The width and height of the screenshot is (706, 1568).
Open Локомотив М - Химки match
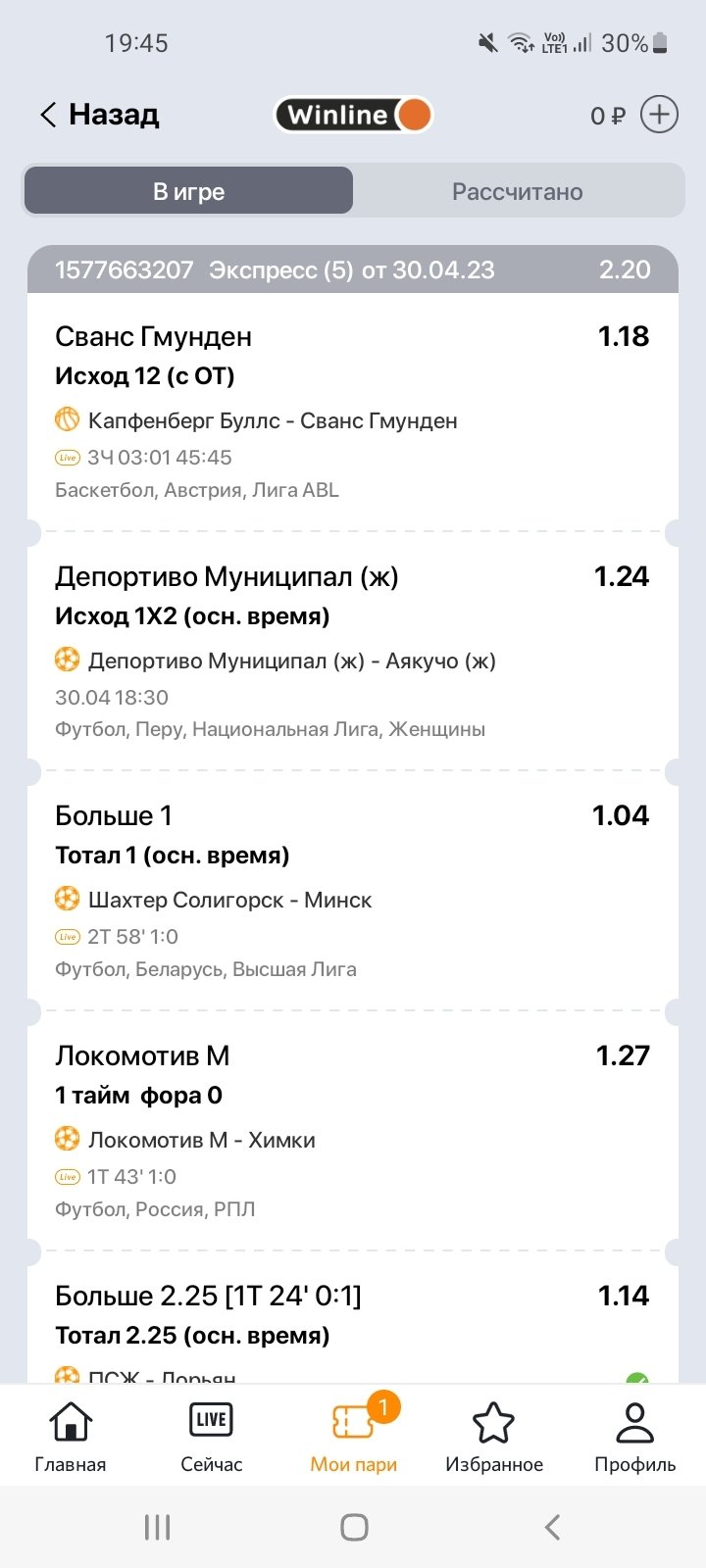click(x=201, y=1140)
